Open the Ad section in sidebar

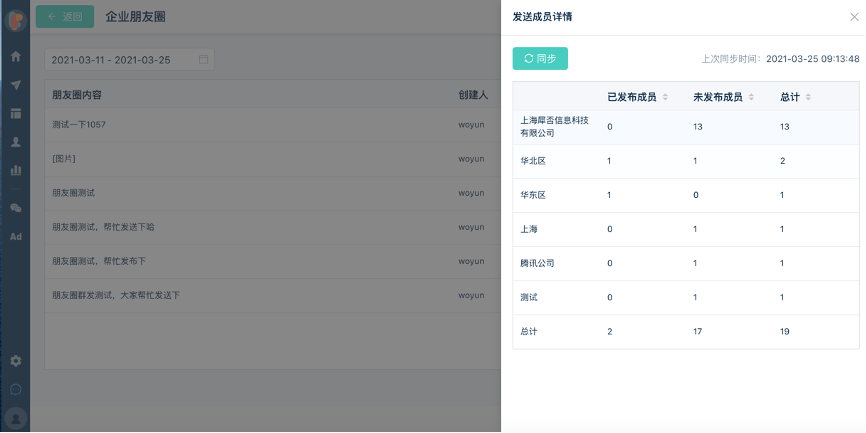[x=16, y=236]
